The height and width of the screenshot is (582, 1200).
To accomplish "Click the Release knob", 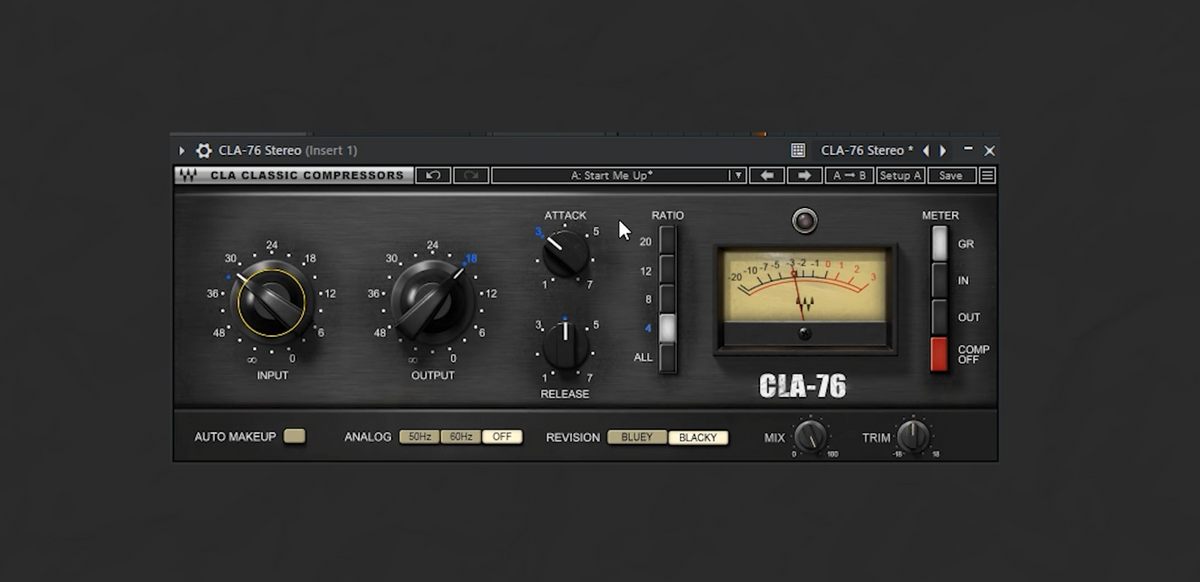I will click(566, 345).
